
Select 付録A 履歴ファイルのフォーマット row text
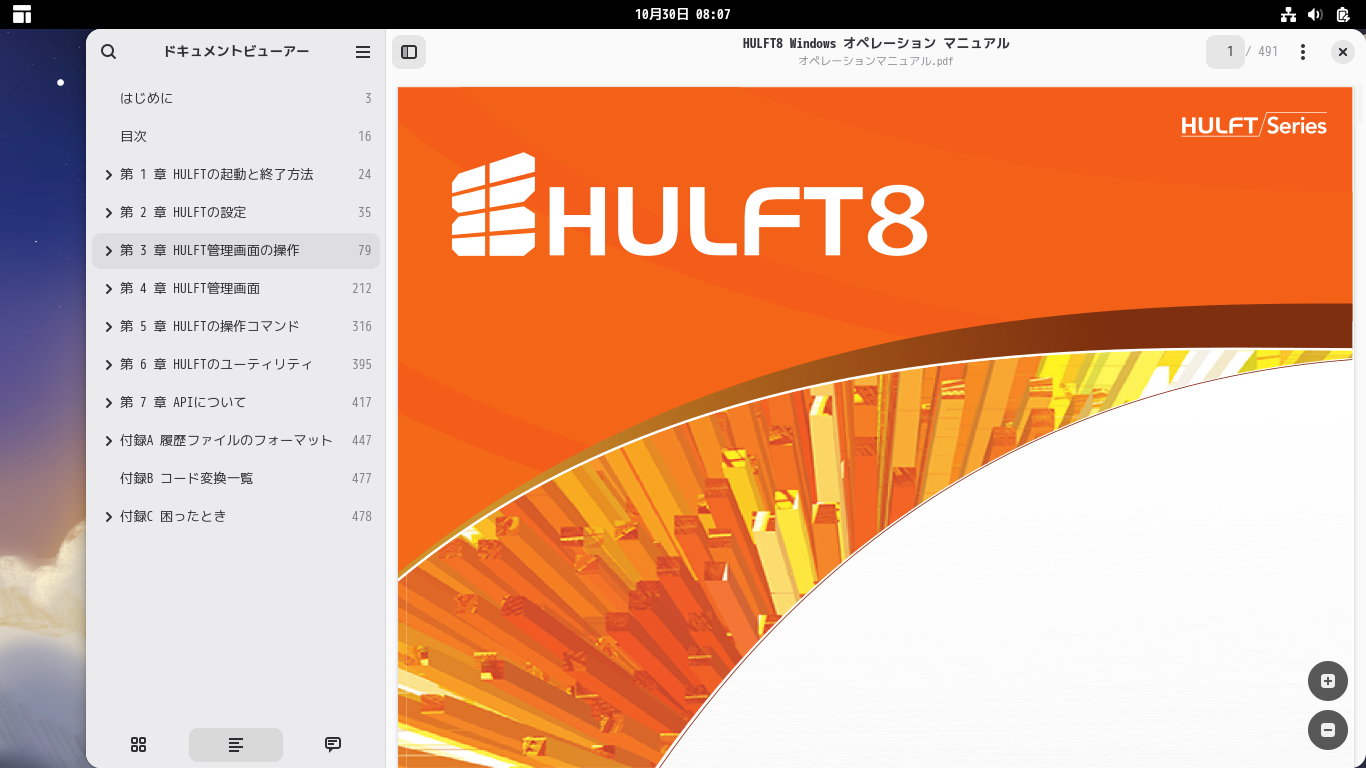point(226,440)
